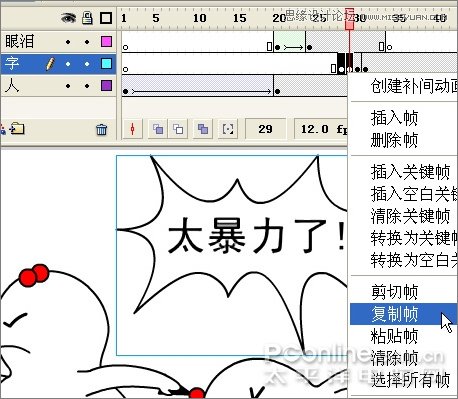458x399 pixels.
Task: Toggle lock dot for 人 layer
Action: point(87,86)
